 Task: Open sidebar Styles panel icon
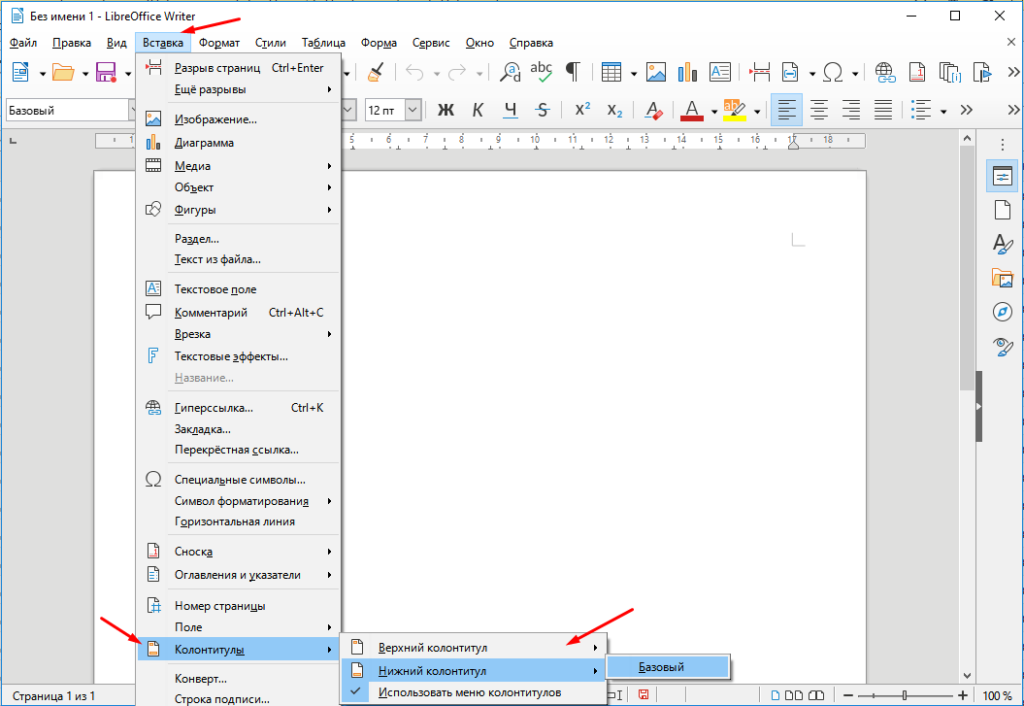pos(1002,244)
